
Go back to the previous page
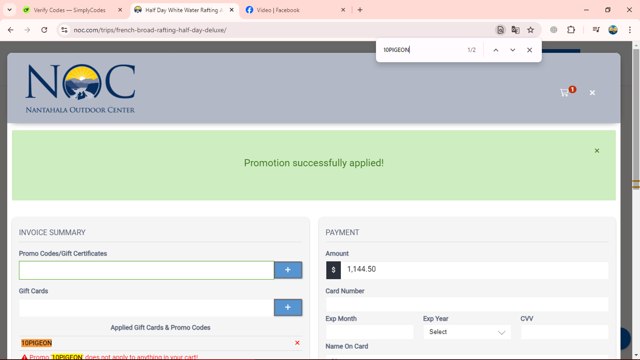pyautogui.click(x=11, y=30)
